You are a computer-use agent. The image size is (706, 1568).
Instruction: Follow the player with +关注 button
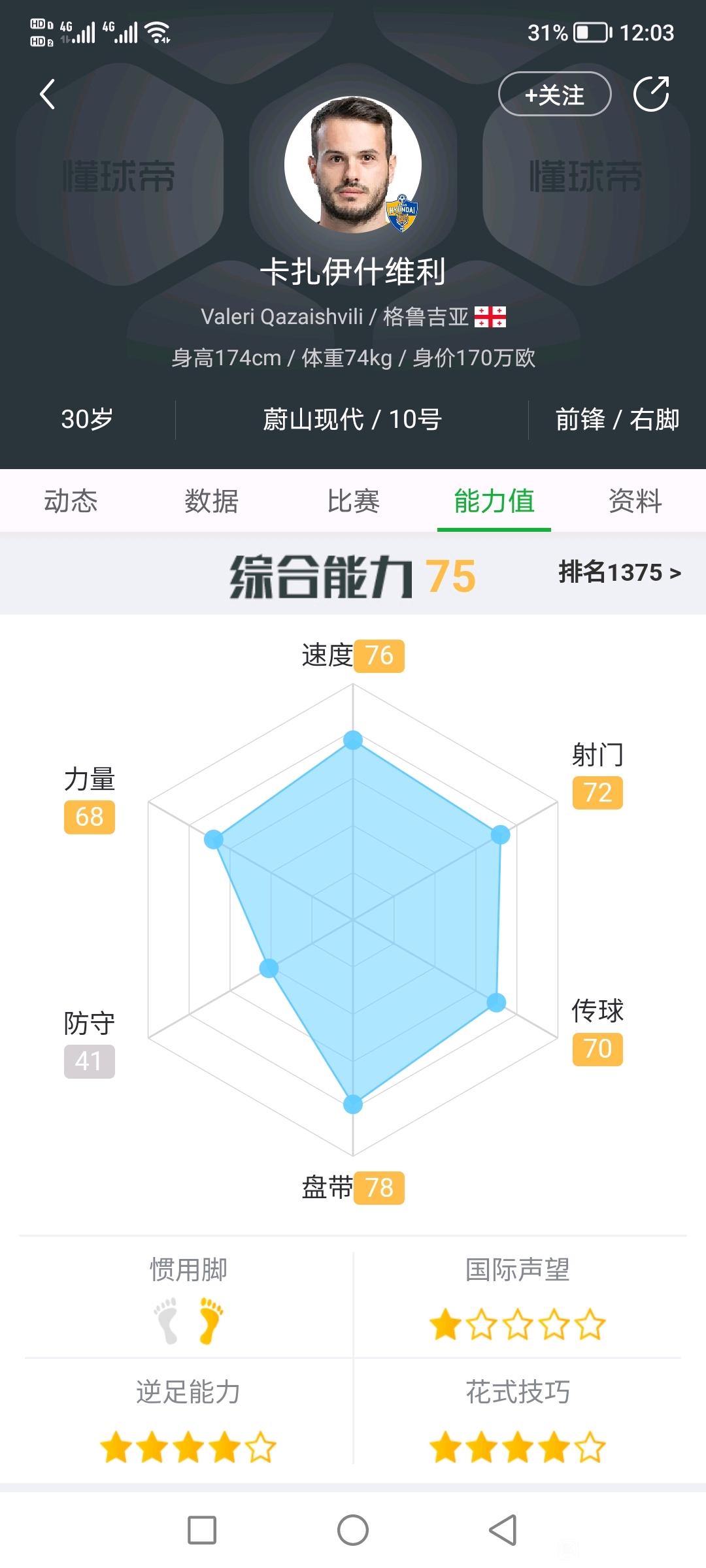tap(554, 94)
